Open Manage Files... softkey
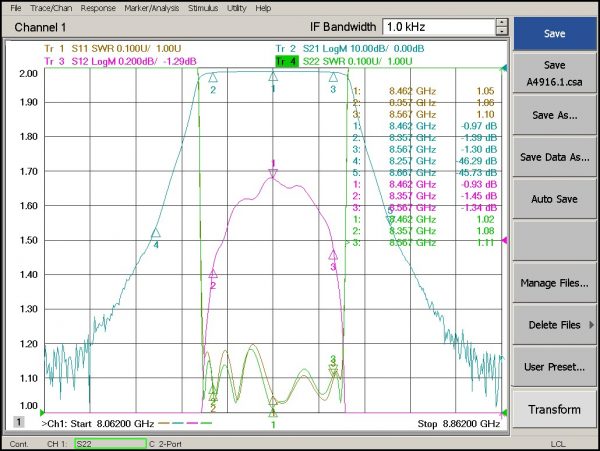This screenshot has height=451, width=600. tap(554, 283)
